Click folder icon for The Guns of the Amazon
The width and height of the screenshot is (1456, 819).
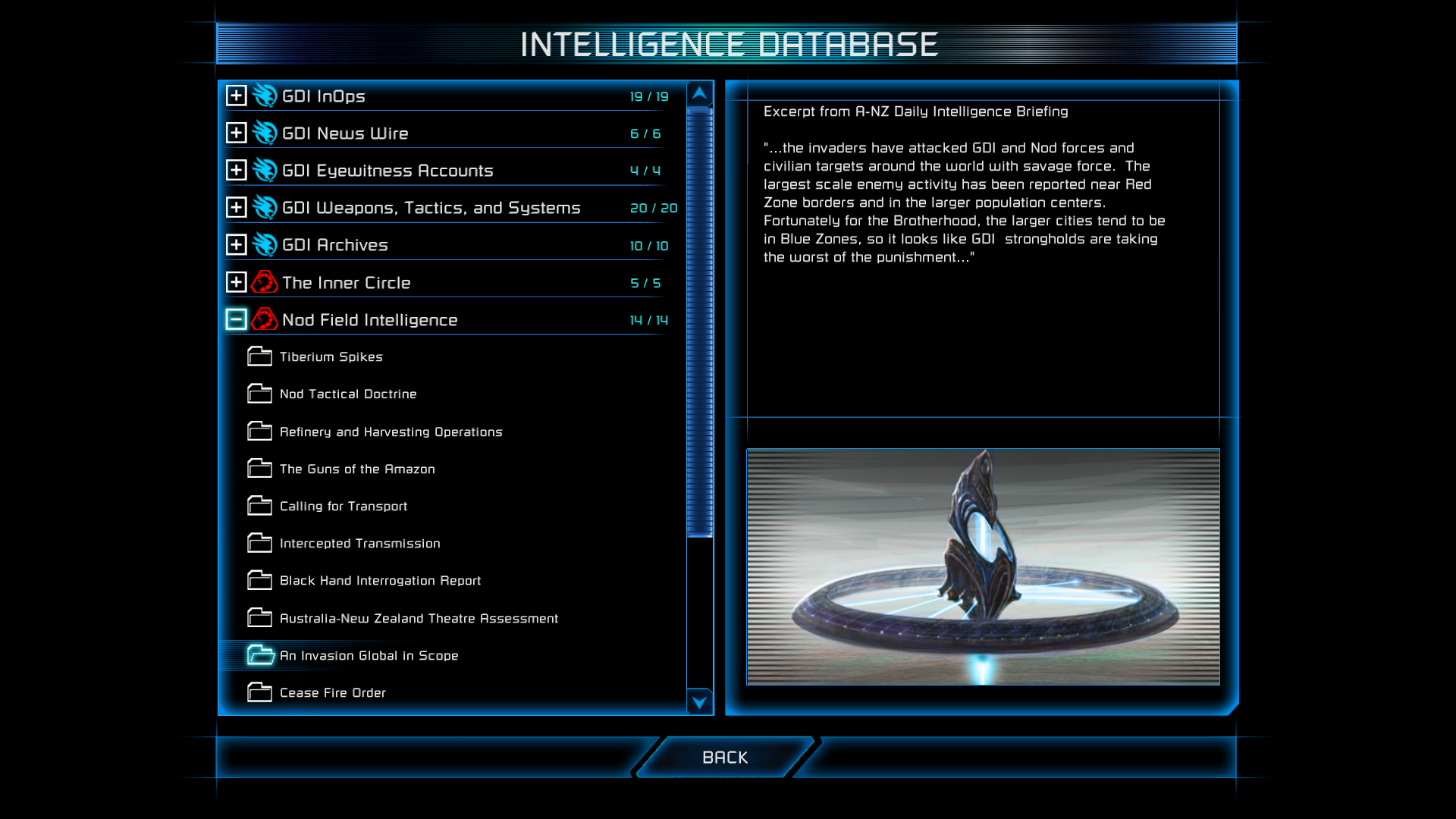tap(259, 468)
